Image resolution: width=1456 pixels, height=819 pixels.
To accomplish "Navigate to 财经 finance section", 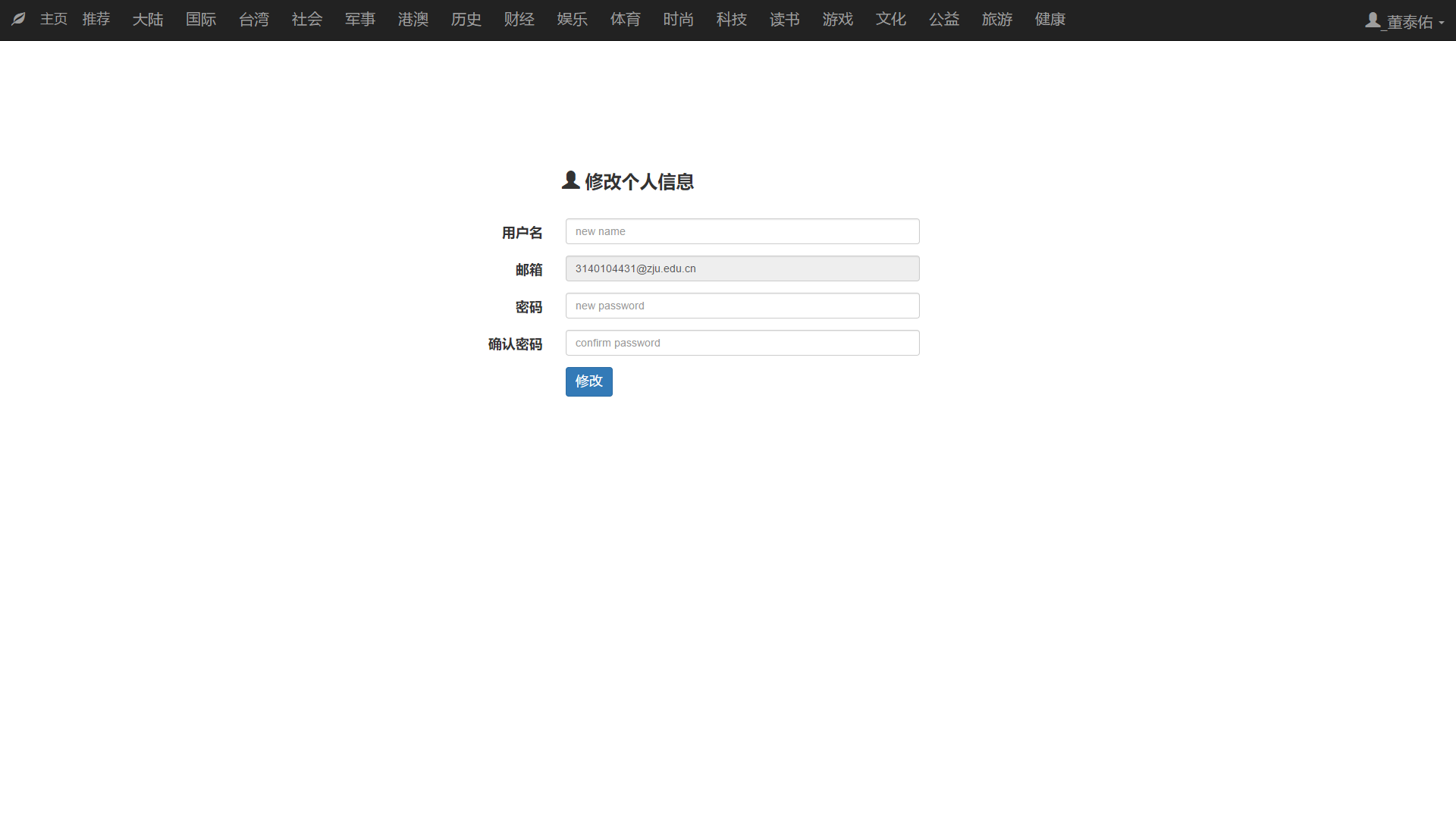I will (519, 19).
